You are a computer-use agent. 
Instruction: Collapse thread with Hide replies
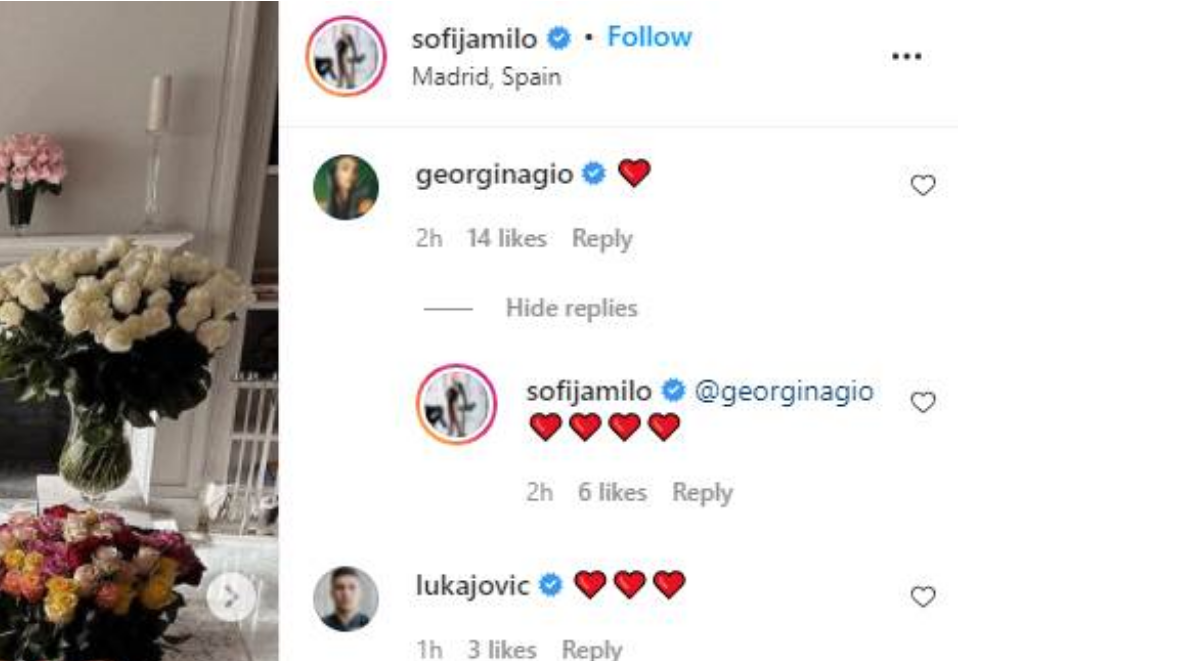pyautogui.click(x=571, y=308)
